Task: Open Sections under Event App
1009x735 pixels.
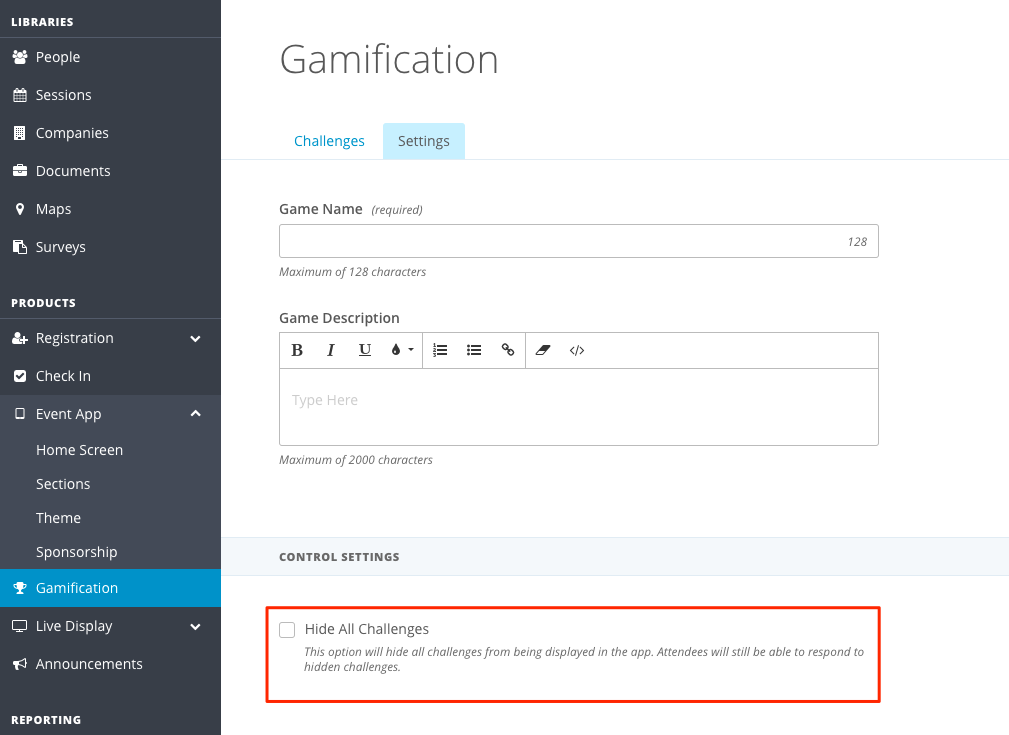Action: (x=63, y=484)
